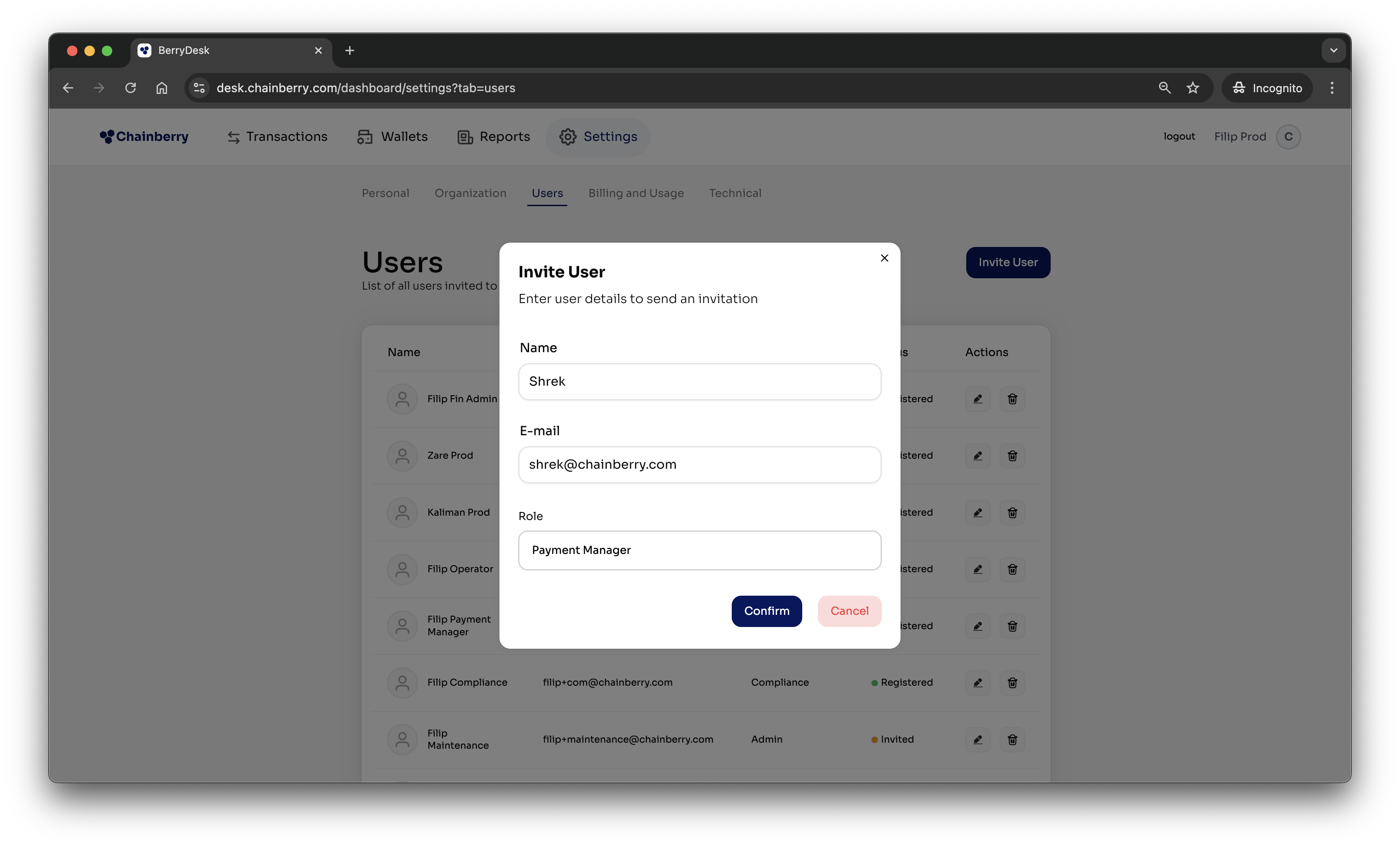Go to Organization settings tab

pyautogui.click(x=470, y=193)
